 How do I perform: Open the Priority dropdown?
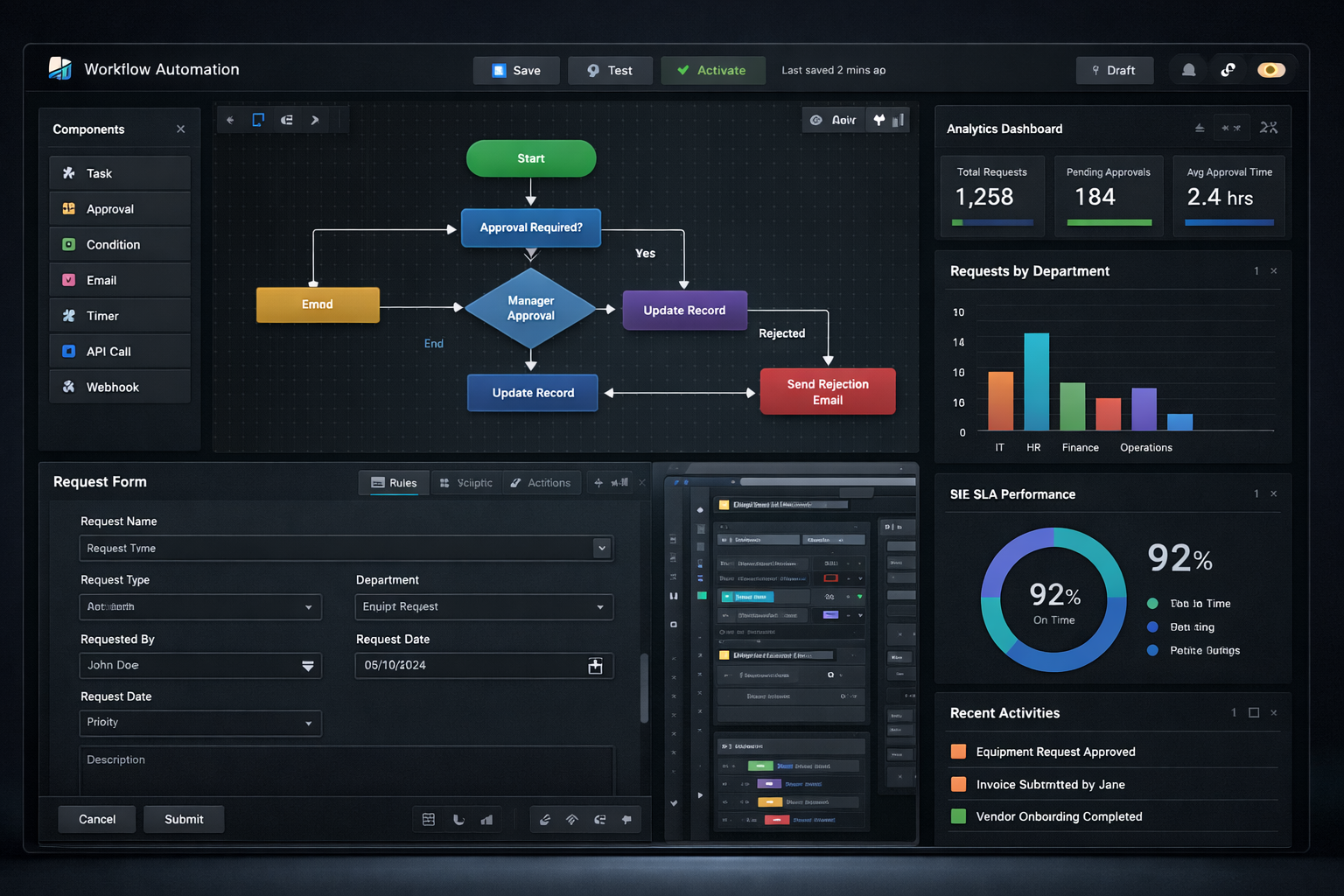point(308,723)
